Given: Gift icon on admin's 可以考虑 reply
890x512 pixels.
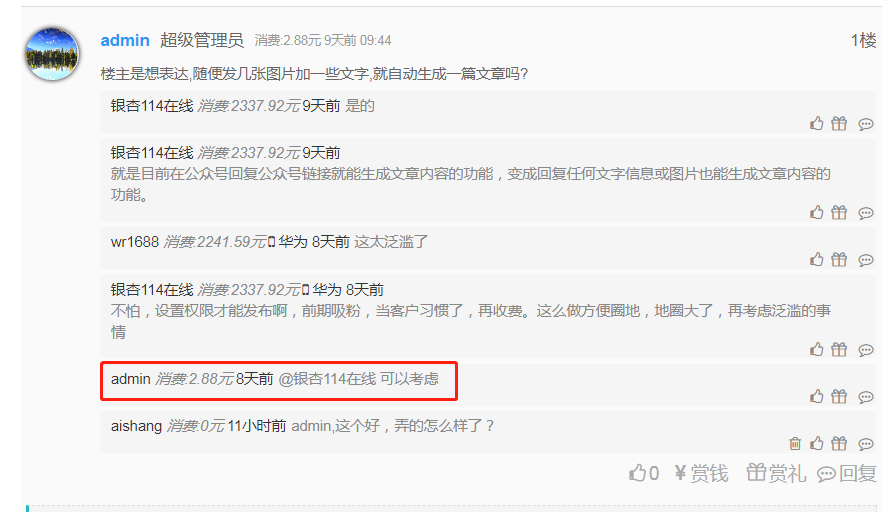Looking at the screenshot, I should 839,396.
